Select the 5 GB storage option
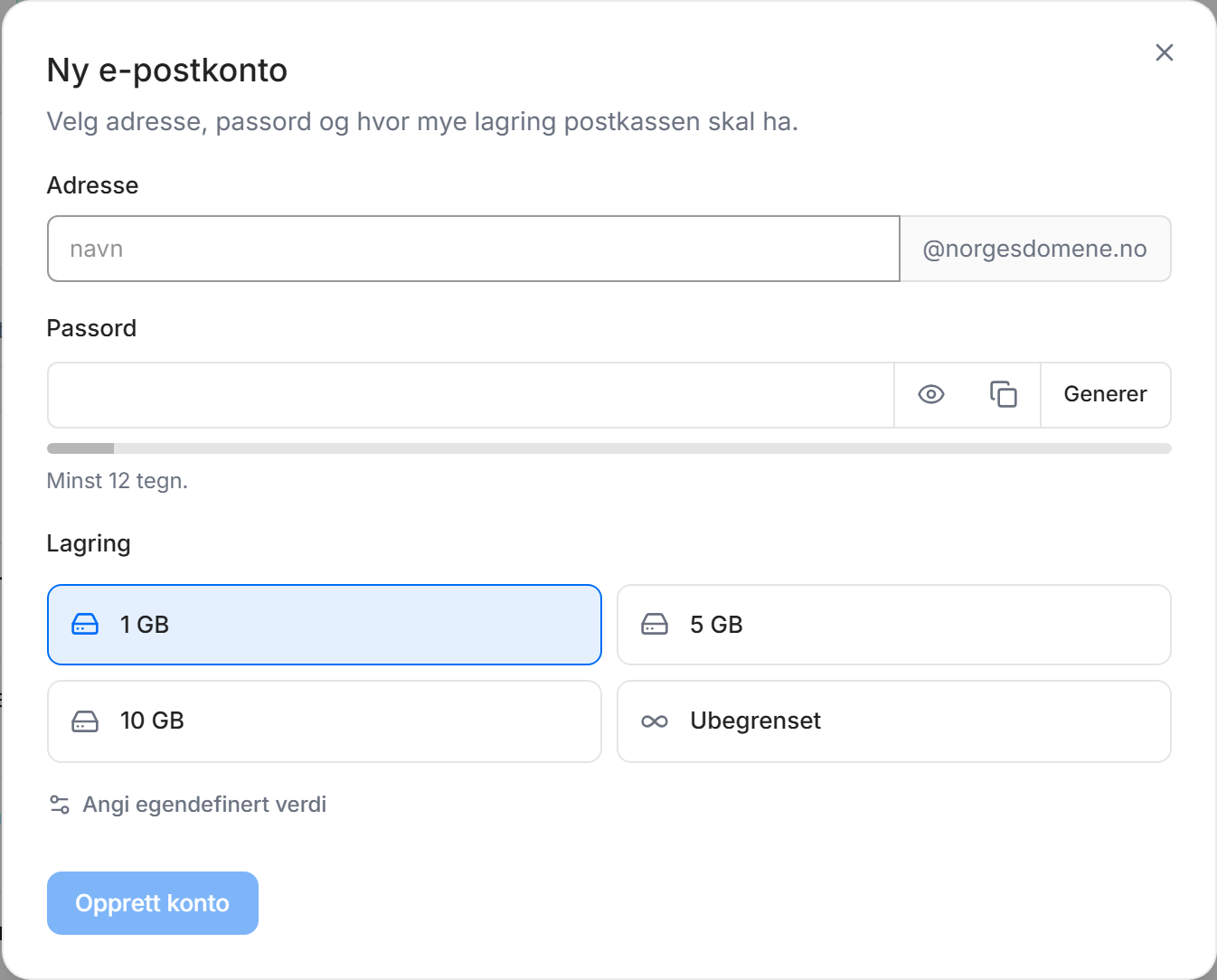This screenshot has width=1217, height=980. click(893, 625)
